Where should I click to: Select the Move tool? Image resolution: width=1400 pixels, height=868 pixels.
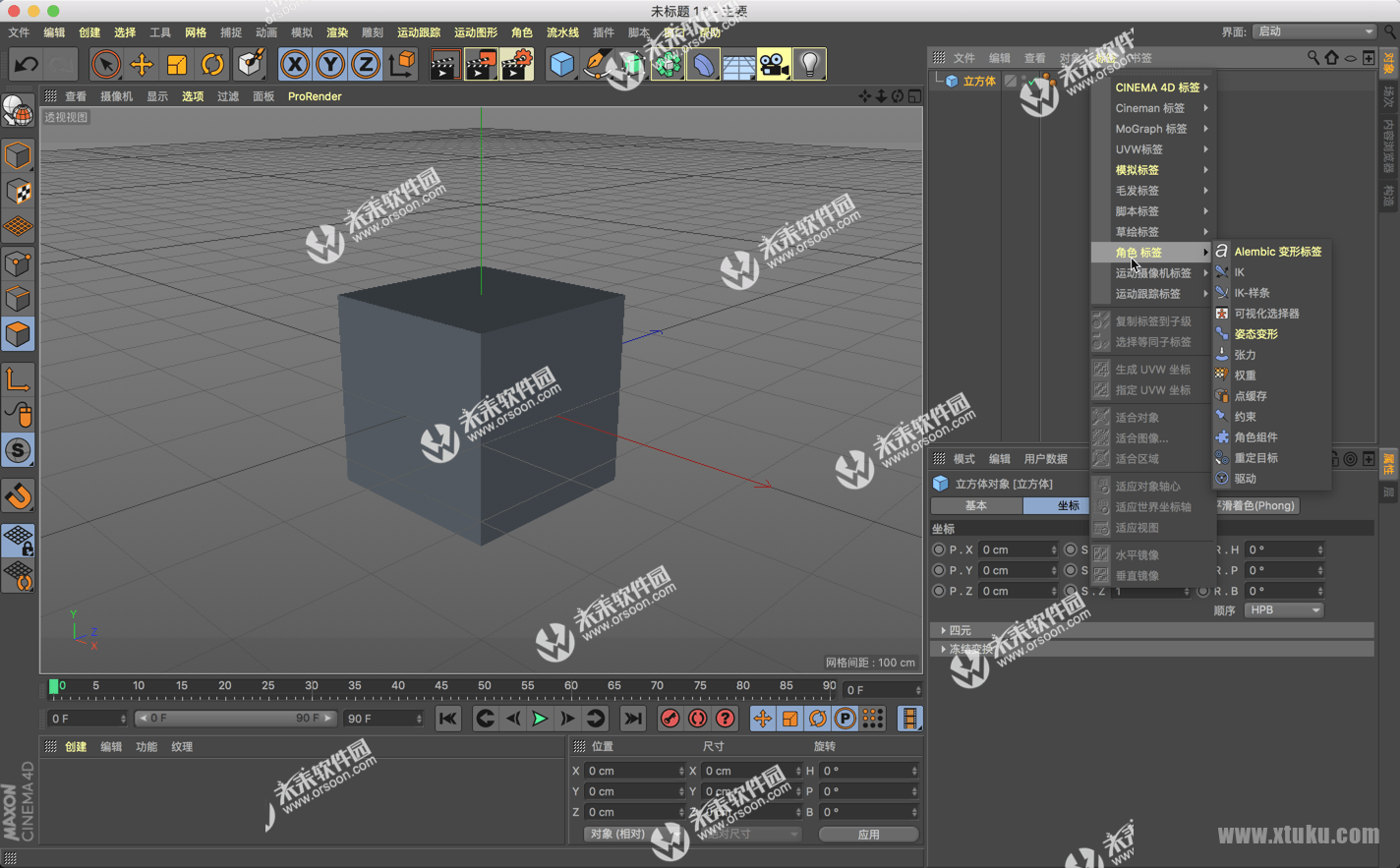tap(142, 65)
